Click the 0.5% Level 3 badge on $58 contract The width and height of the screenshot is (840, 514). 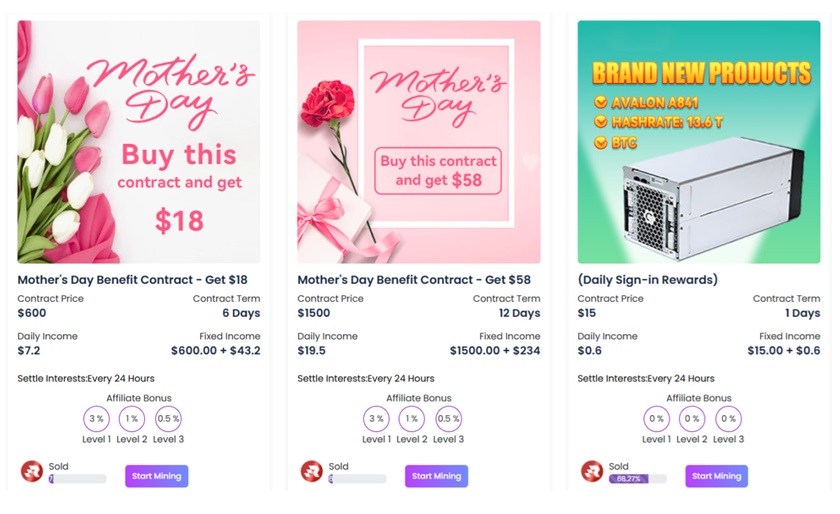448,419
